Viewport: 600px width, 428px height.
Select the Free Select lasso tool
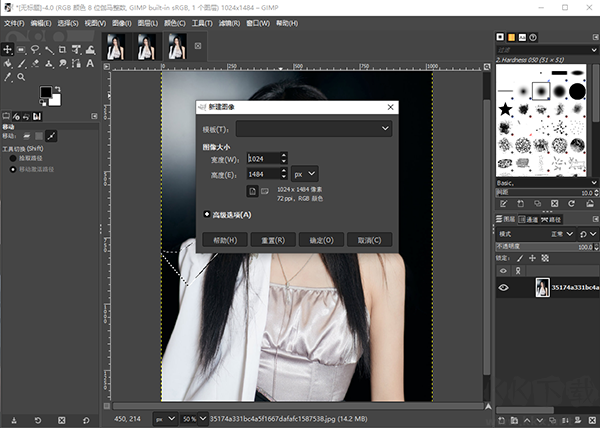coord(35,48)
